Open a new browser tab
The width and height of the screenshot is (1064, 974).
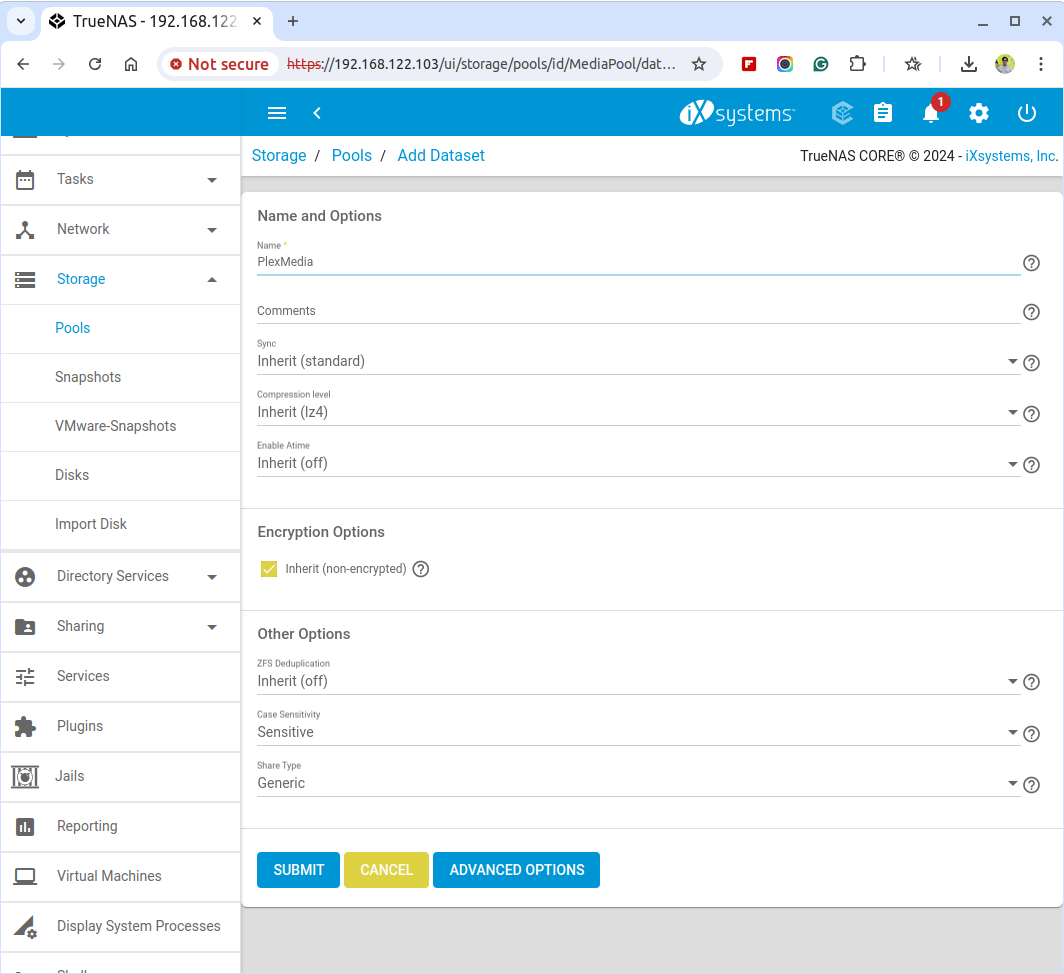coord(292,21)
